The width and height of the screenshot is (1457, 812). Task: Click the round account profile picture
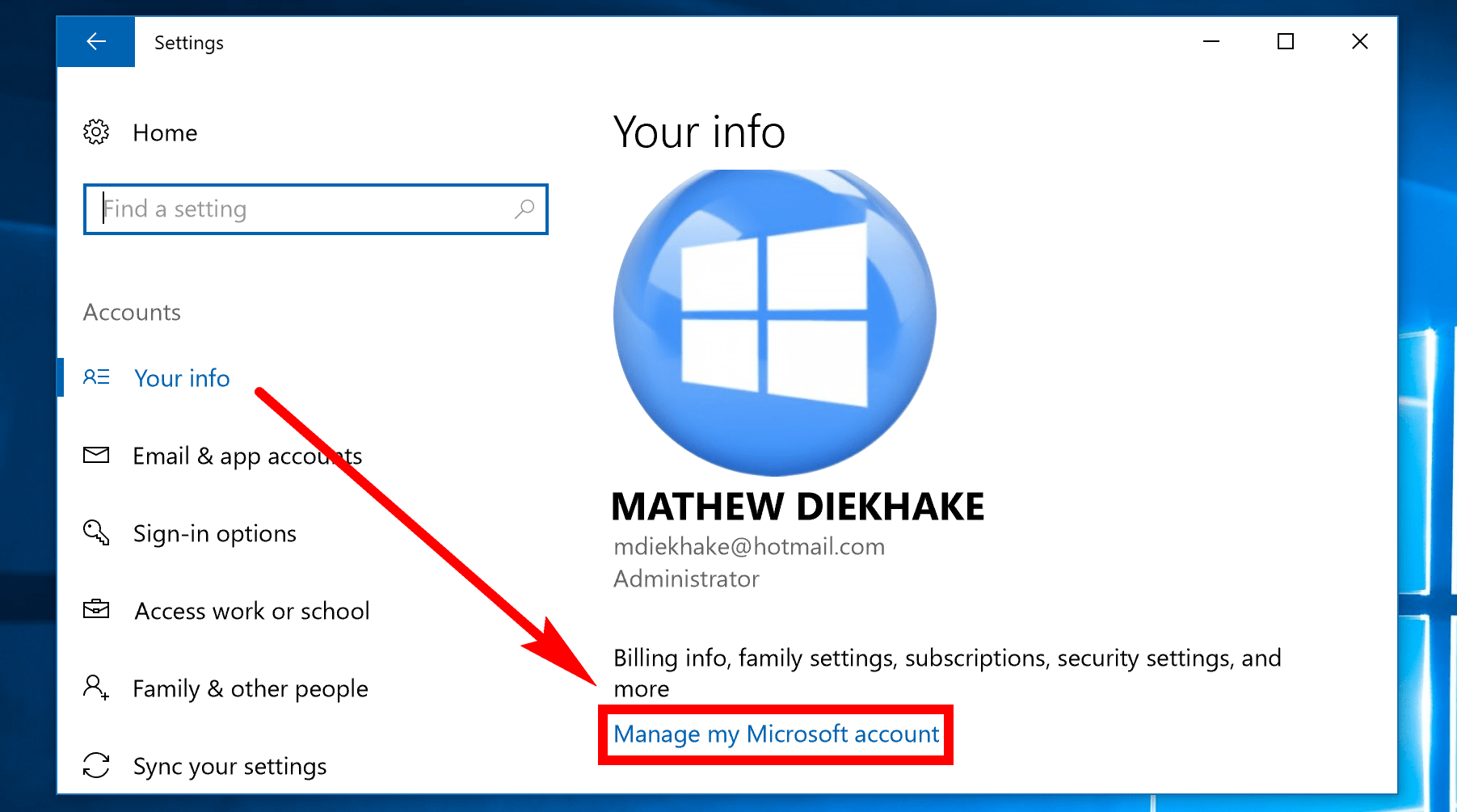coord(775,322)
